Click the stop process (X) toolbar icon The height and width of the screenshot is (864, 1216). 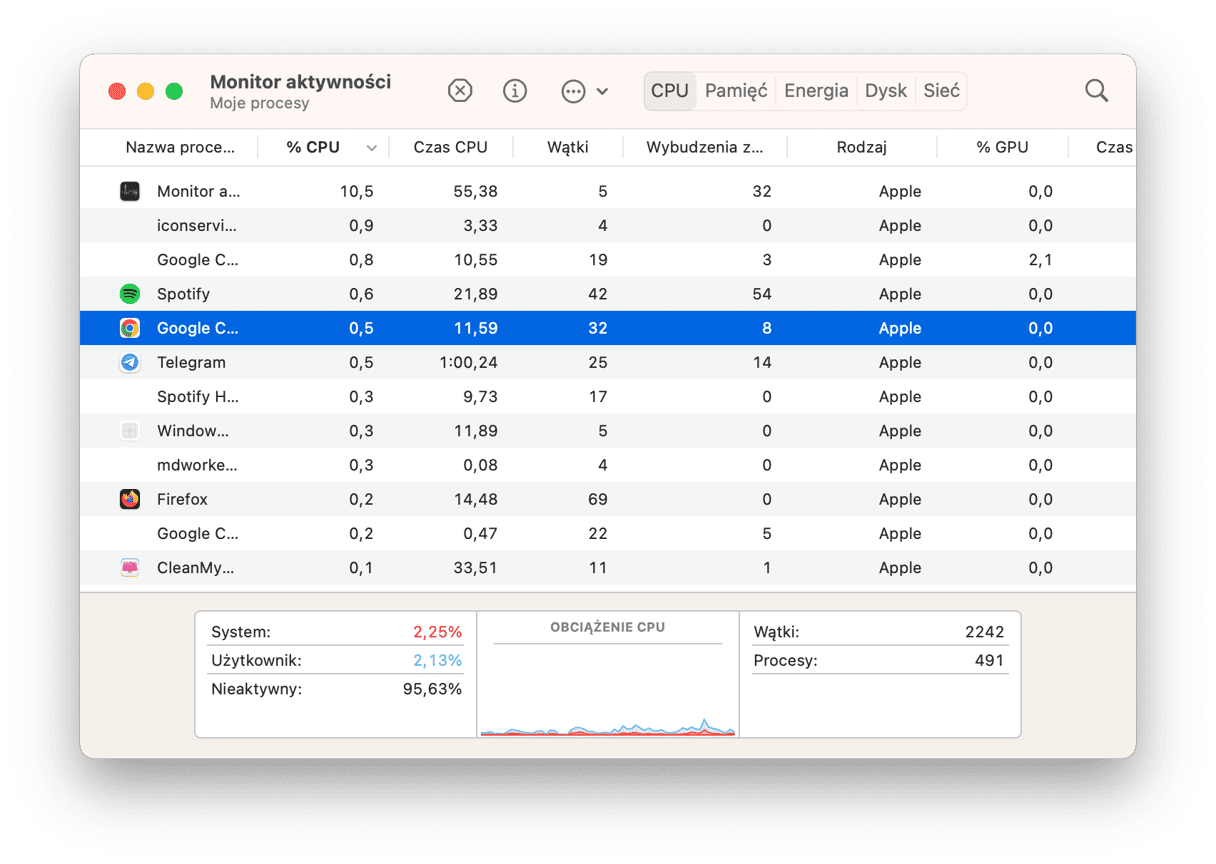click(459, 91)
